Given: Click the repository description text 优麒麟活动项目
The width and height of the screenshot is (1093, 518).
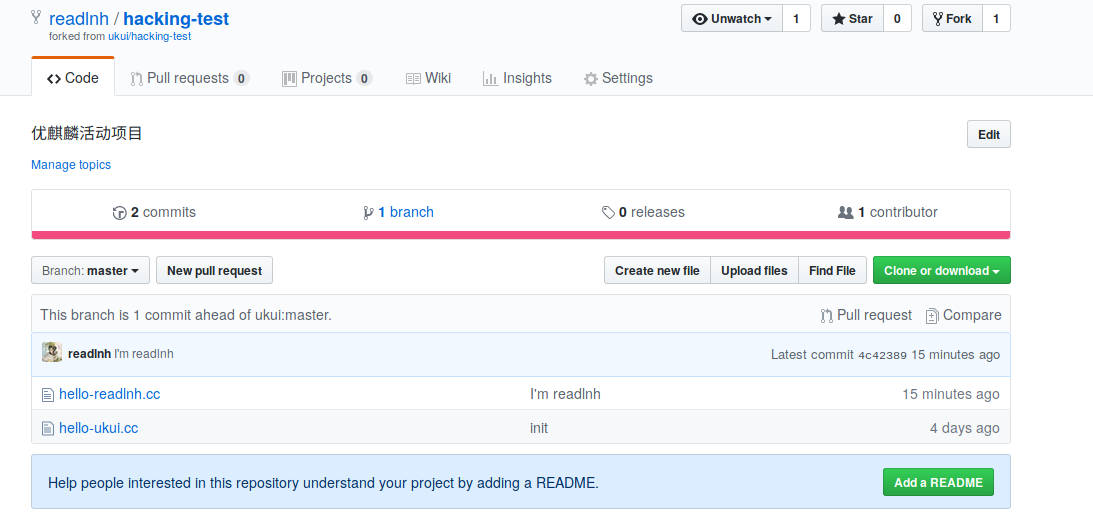Looking at the screenshot, I should coord(87,133).
